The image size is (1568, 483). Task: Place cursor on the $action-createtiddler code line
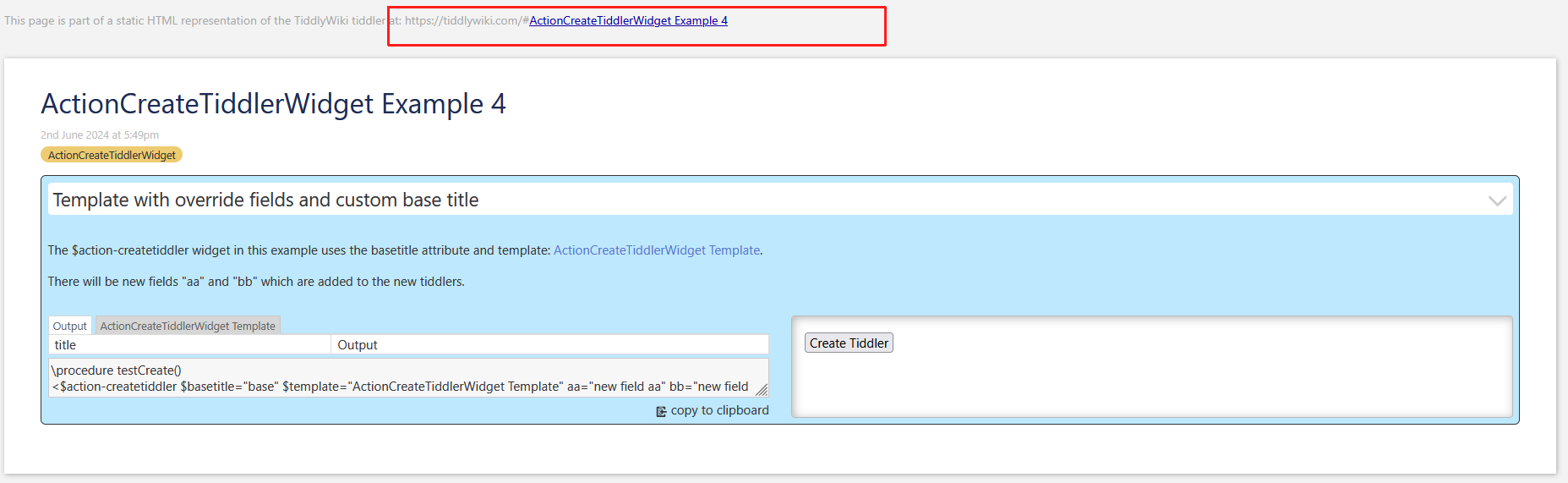tap(399, 387)
